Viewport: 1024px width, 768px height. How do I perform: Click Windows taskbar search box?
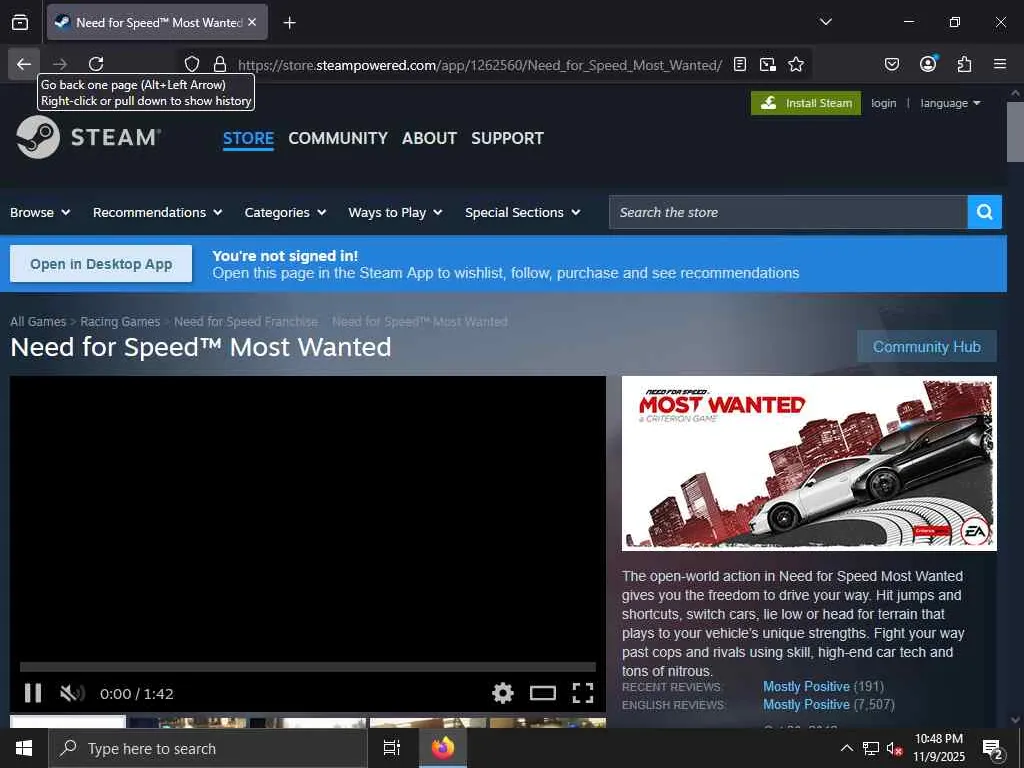click(208, 748)
